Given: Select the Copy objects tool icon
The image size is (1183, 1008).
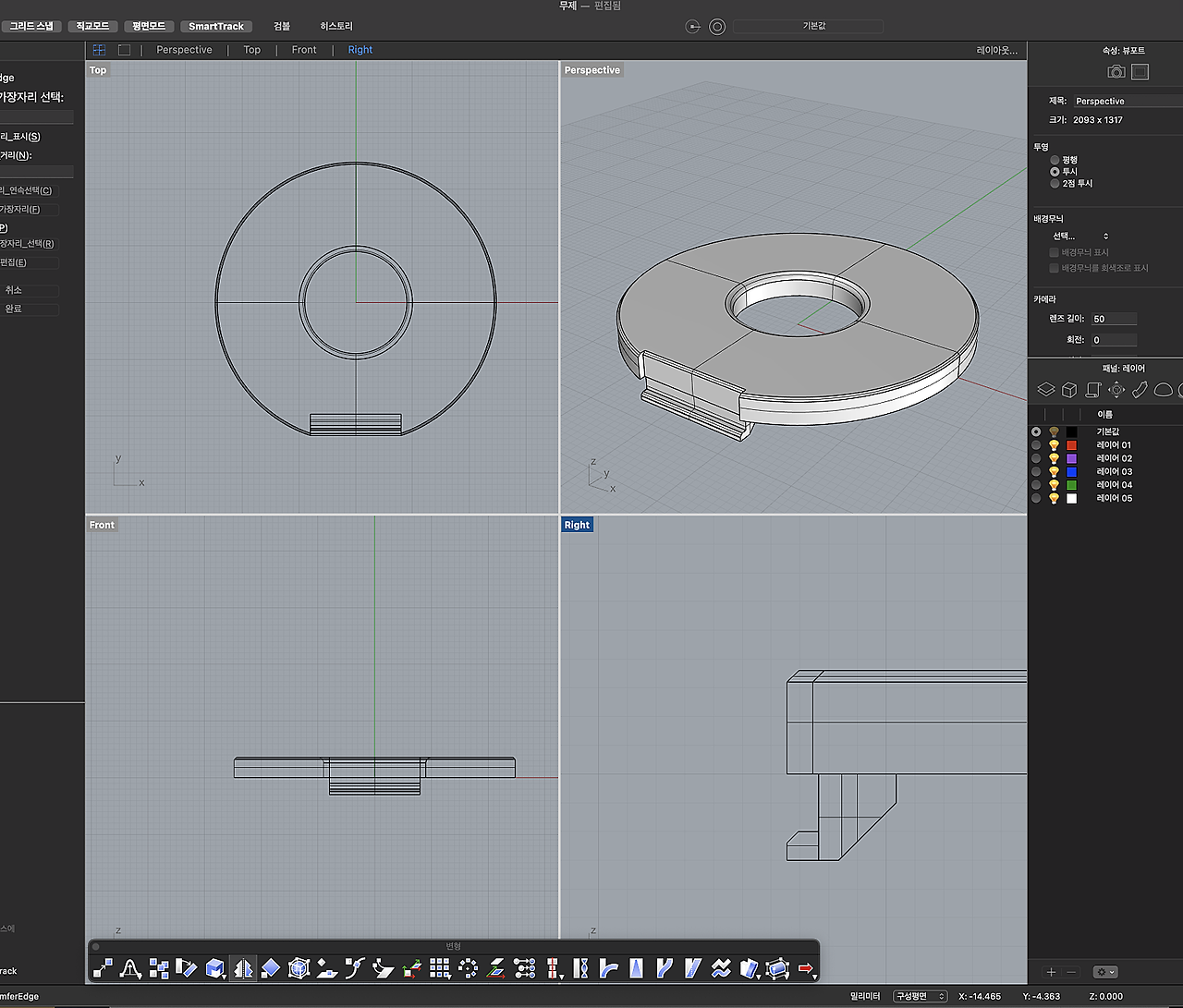Looking at the screenshot, I should click(159, 968).
